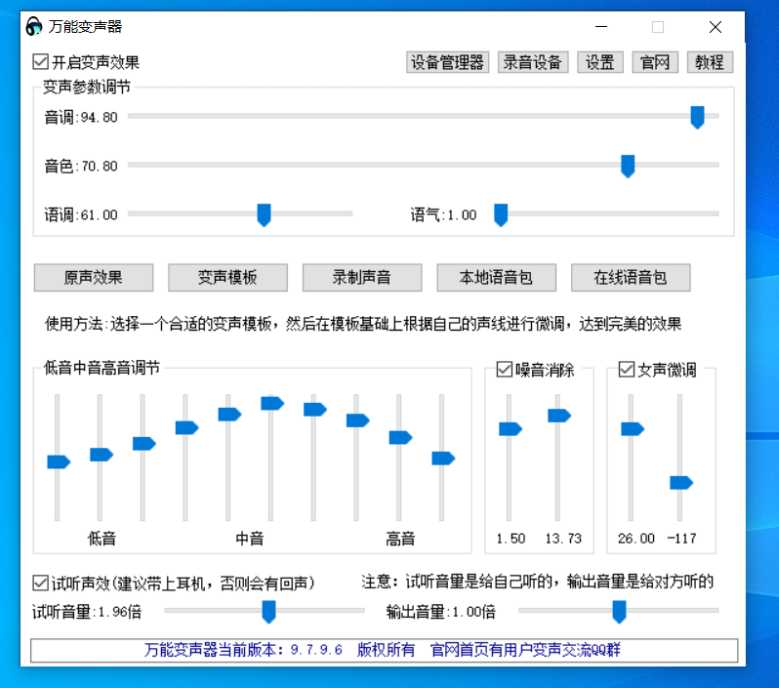Click the last equalizer band thumb
This screenshot has height=688, width=779.
(443, 458)
